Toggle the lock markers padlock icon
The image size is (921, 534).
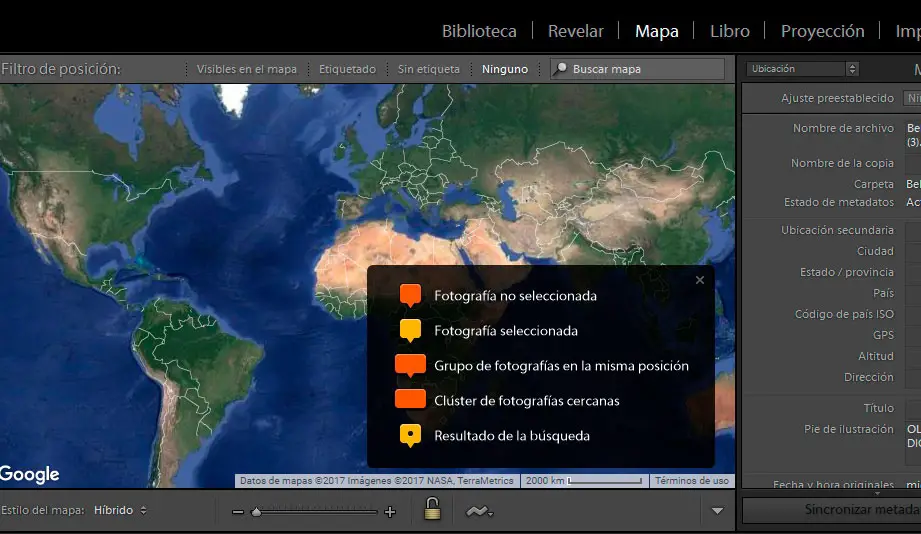pos(432,509)
